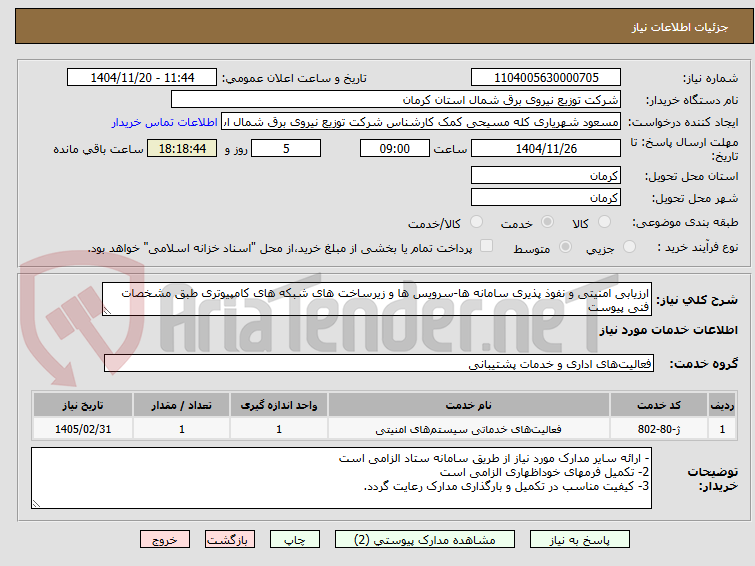Image resolution: width=755 pixels, height=566 pixels.
Task: Click the need date 1405/02/31 cell
Action: click(x=83, y=429)
